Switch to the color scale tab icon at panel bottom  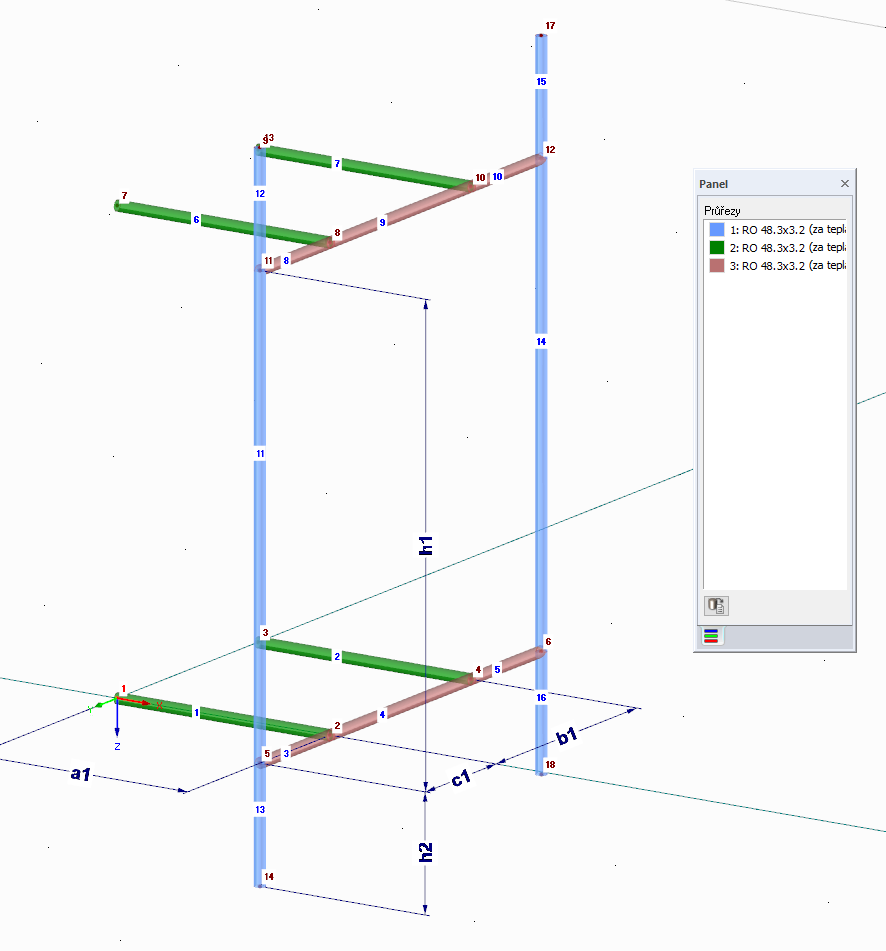711,636
